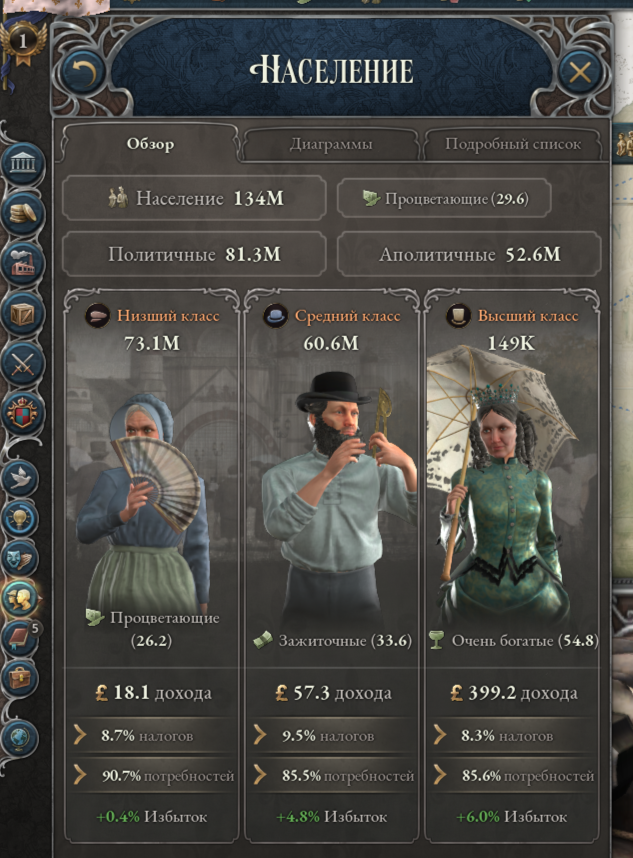This screenshot has height=858, width=633.
Task: Expand the 8.3% налогов row for upper class
Action: coord(512,736)
